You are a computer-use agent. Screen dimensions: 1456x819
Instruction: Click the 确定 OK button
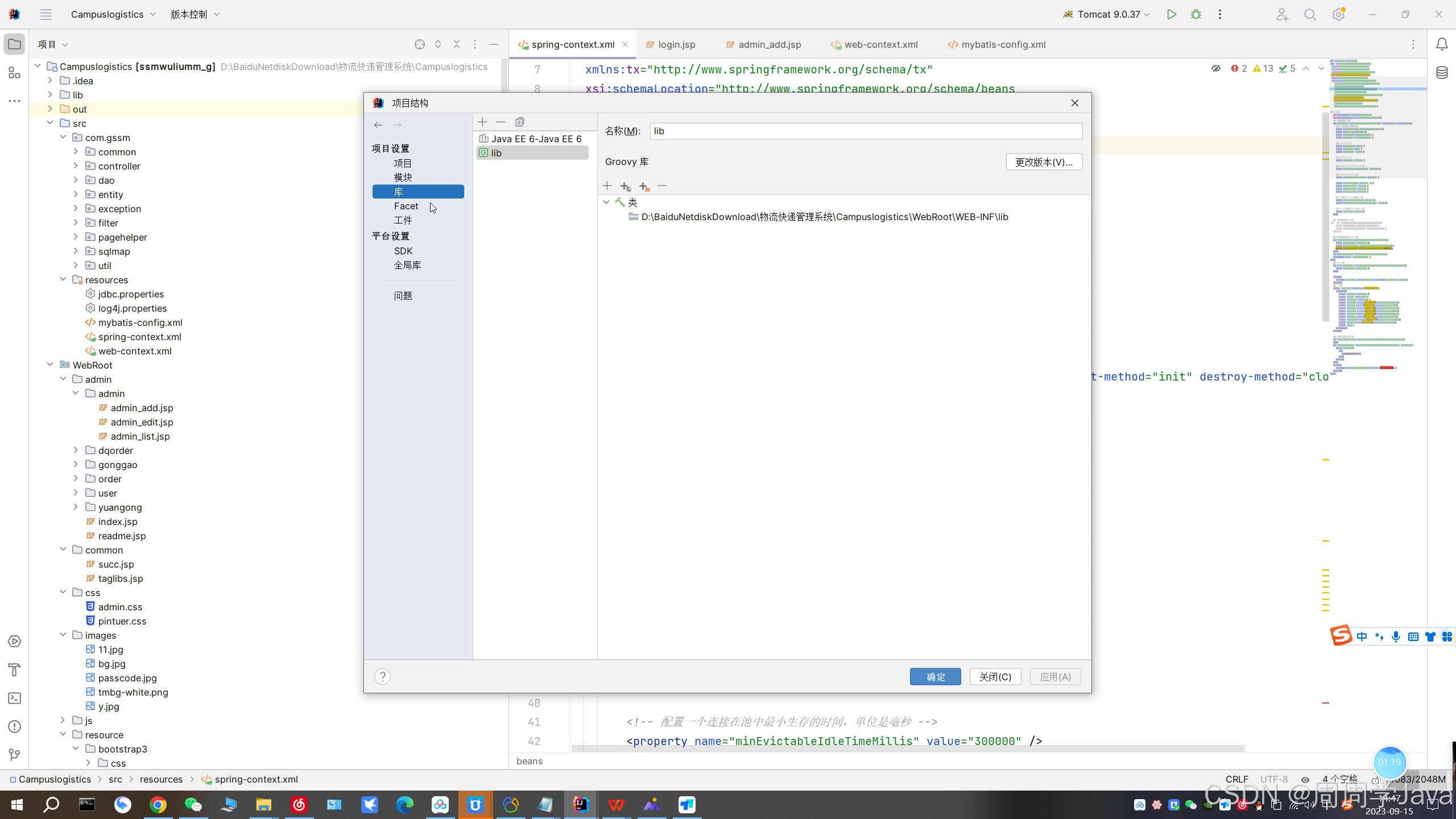tap(935, 676)
